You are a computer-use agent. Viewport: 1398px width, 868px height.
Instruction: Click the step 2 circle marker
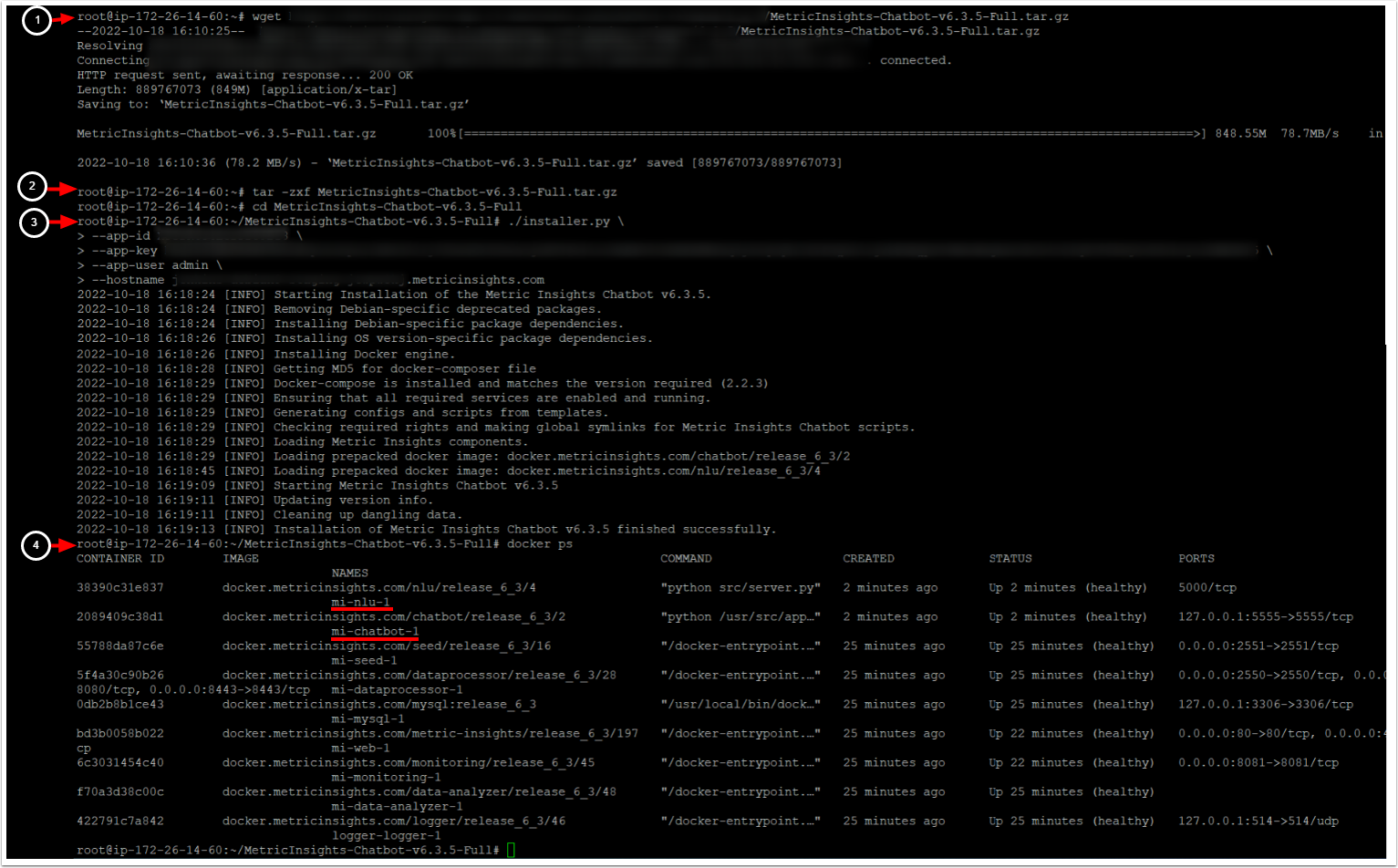[x=32, y=188]
